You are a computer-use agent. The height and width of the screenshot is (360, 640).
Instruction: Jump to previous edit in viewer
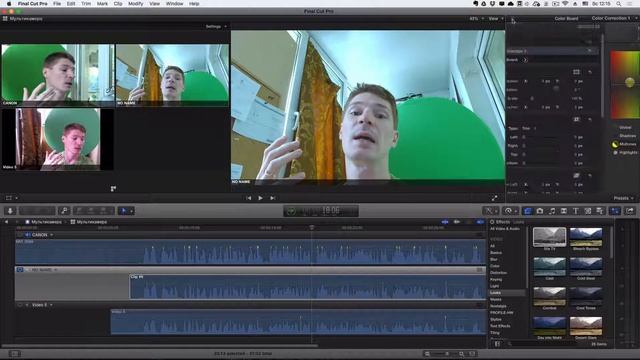pos(249,198)
